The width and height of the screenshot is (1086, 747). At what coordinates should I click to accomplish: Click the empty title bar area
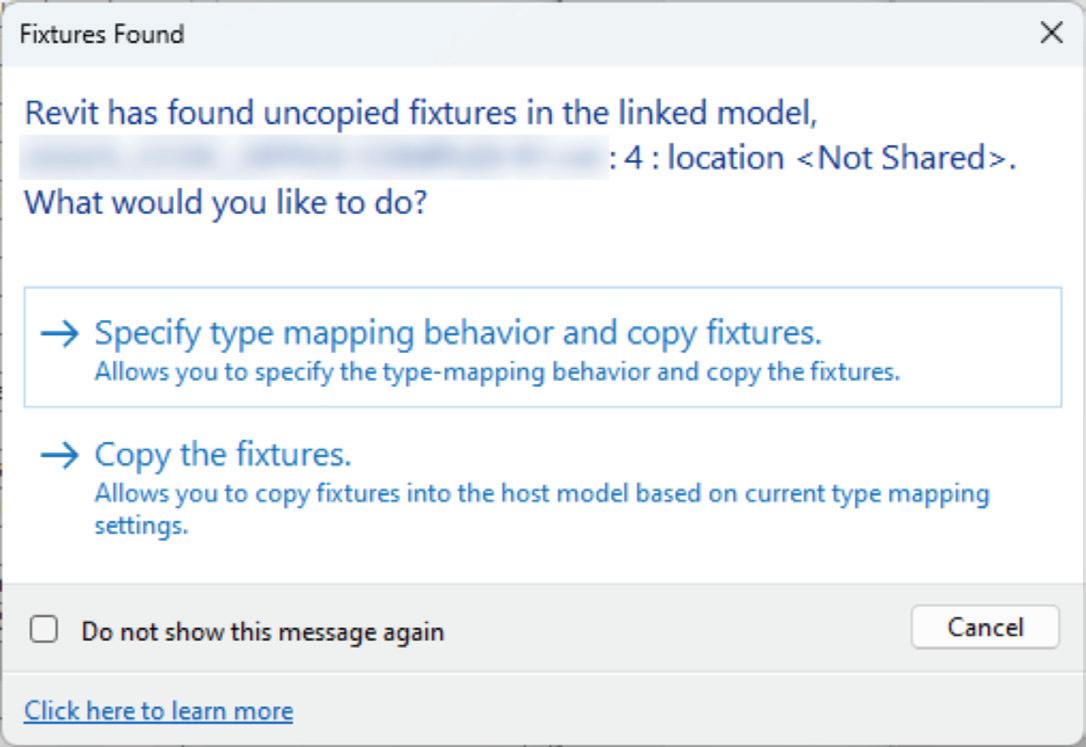click(x=600, y=34)
